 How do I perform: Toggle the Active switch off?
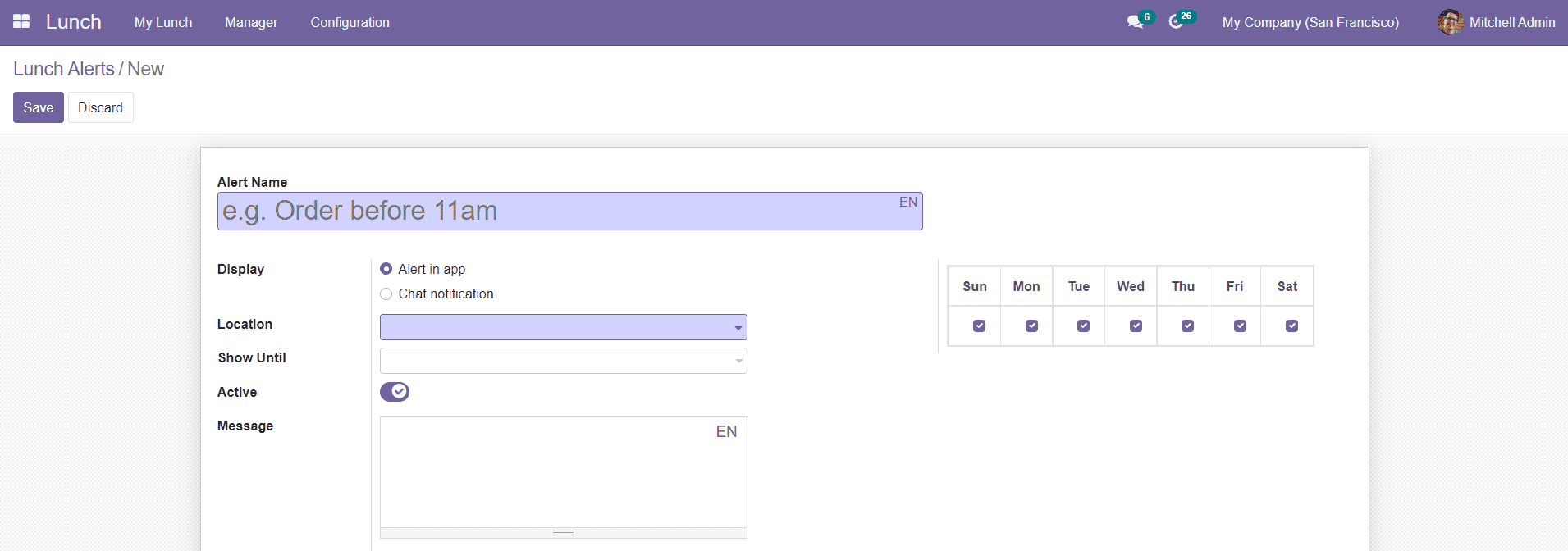click(395, 392)
